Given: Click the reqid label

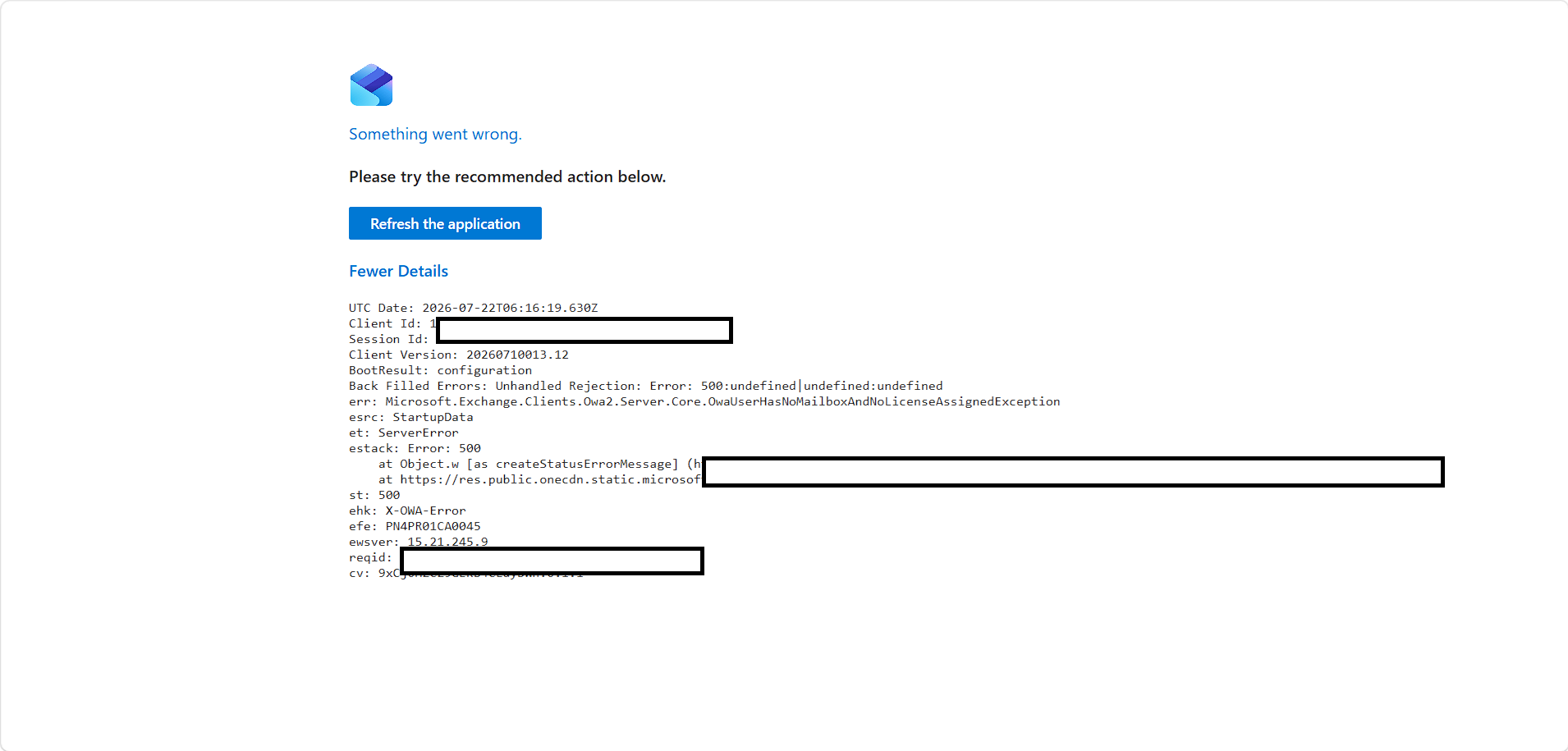Looking at the screenshot, I should pyautogui.click(x=370, y=557).
